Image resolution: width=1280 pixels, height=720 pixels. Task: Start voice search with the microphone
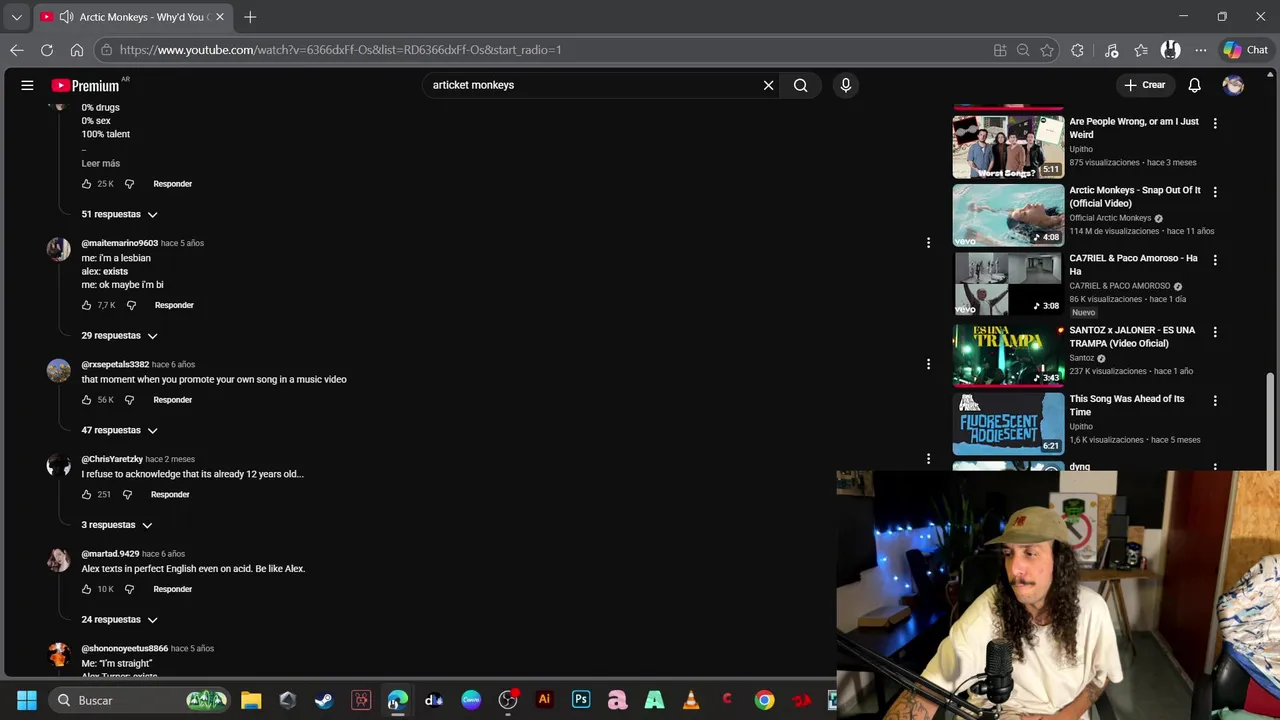(x=845, y=85)
